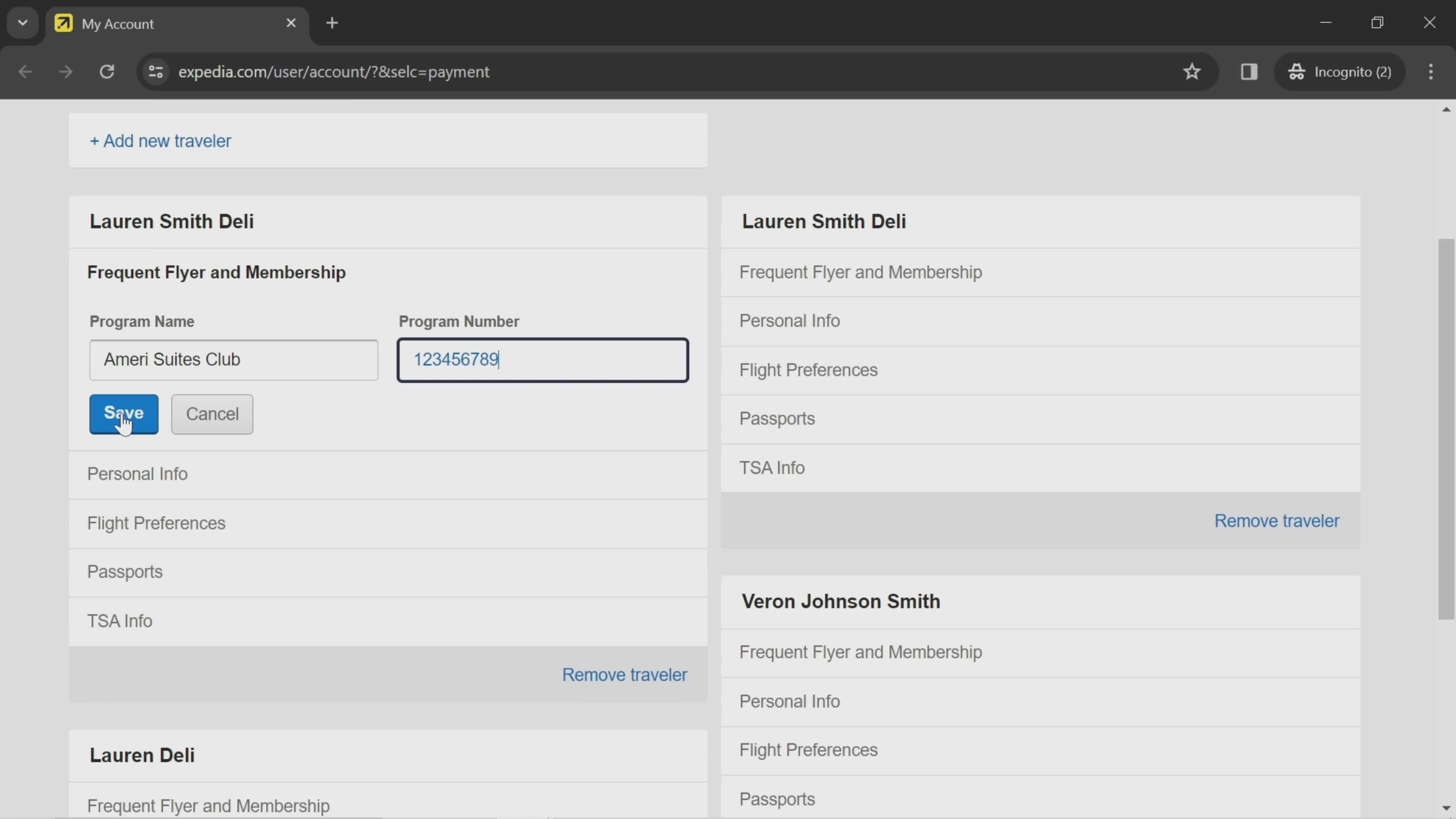
Task: Click scrollbar down arrow
Action: tap(1446, 808)
